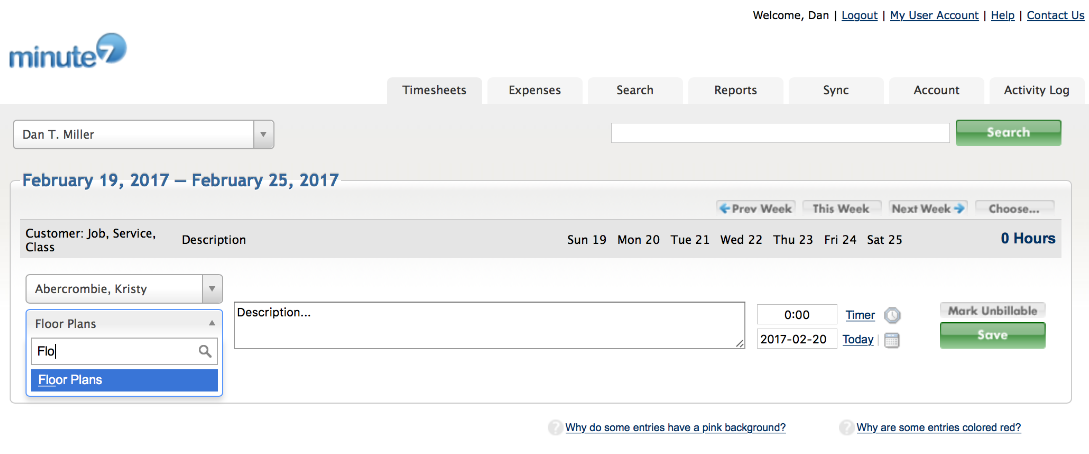The height and width of the screenshot is (454, 1089).
Task: Focus the top search text field
Action: tap(780, 133)
